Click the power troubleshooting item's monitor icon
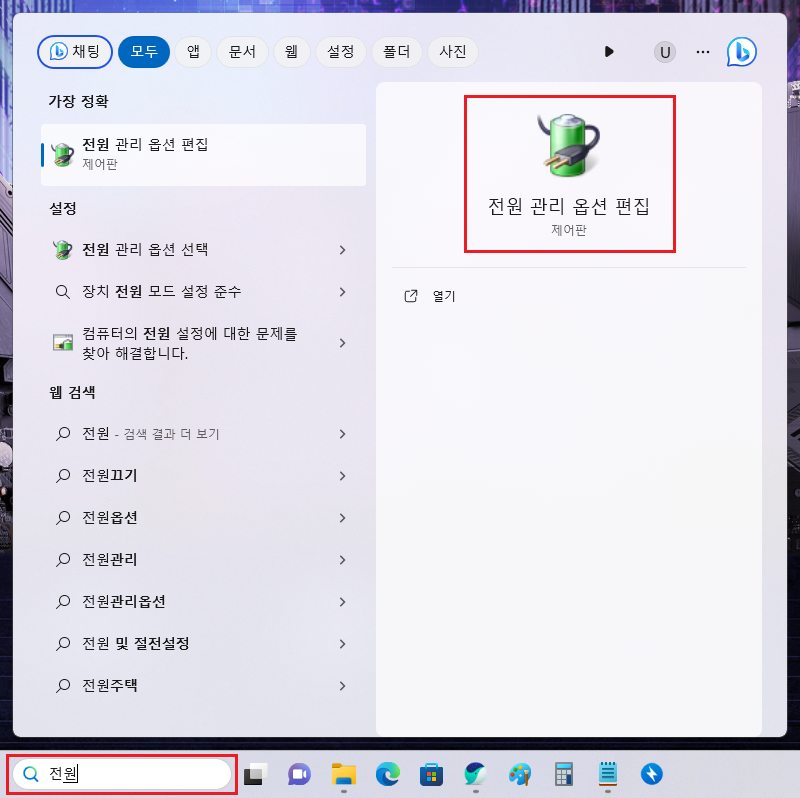Viewport: 800px width, 798px height. [64, 344]
